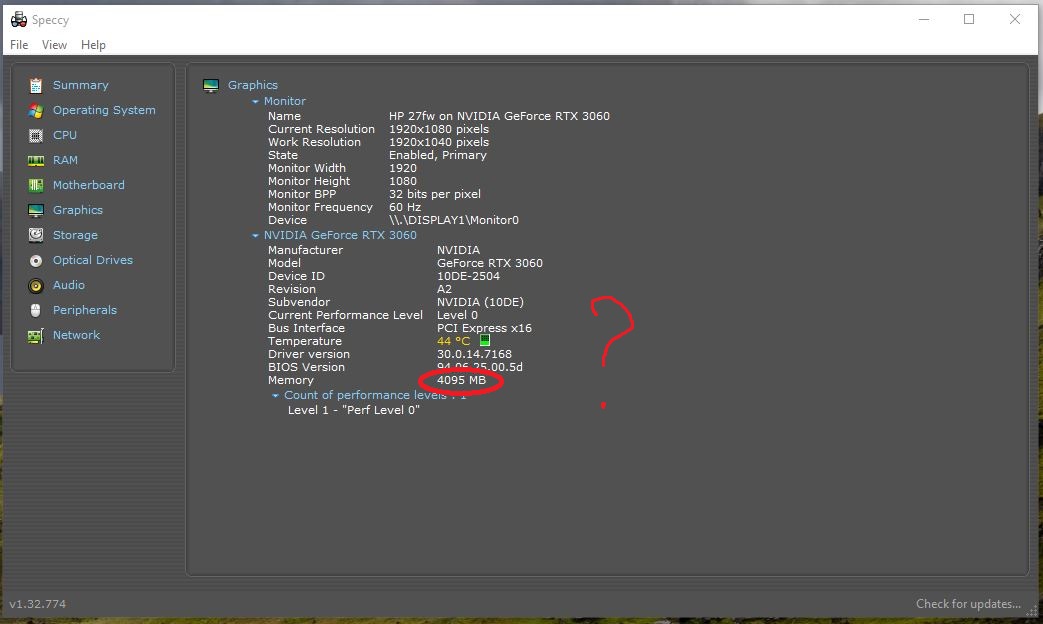
Task: Click Count of performance levels heading
Action: pos(375,395)
